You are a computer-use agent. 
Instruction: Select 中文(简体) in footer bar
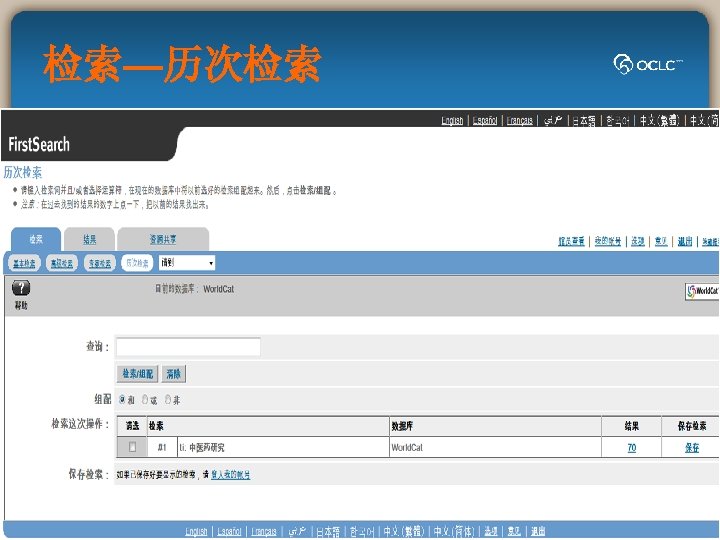coord(454,531)
